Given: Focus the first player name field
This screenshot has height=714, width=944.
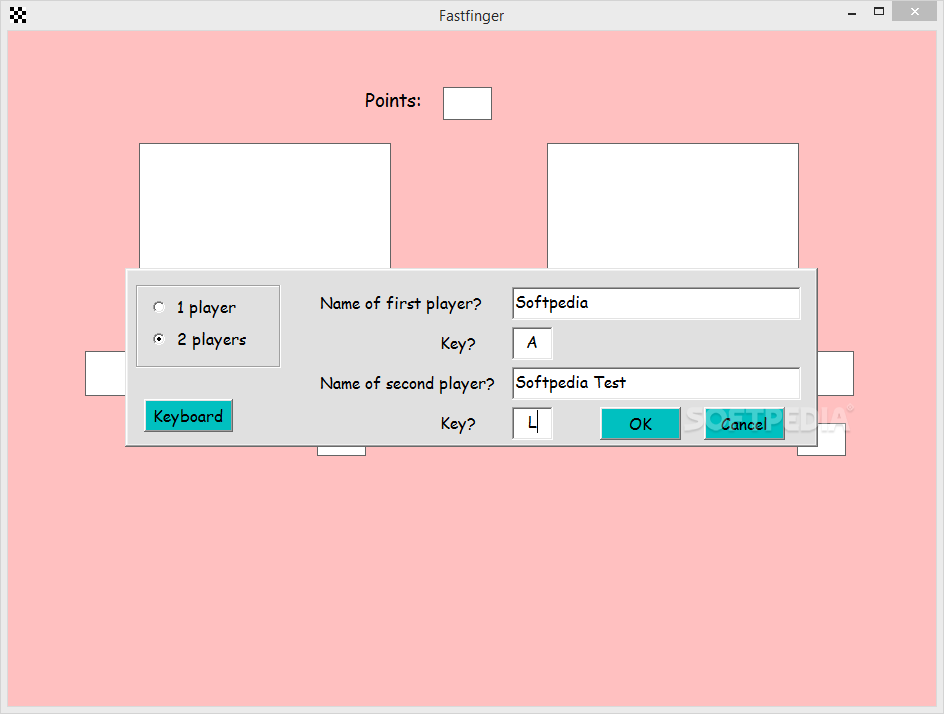Looking at the screenshot, I should 656,303.
